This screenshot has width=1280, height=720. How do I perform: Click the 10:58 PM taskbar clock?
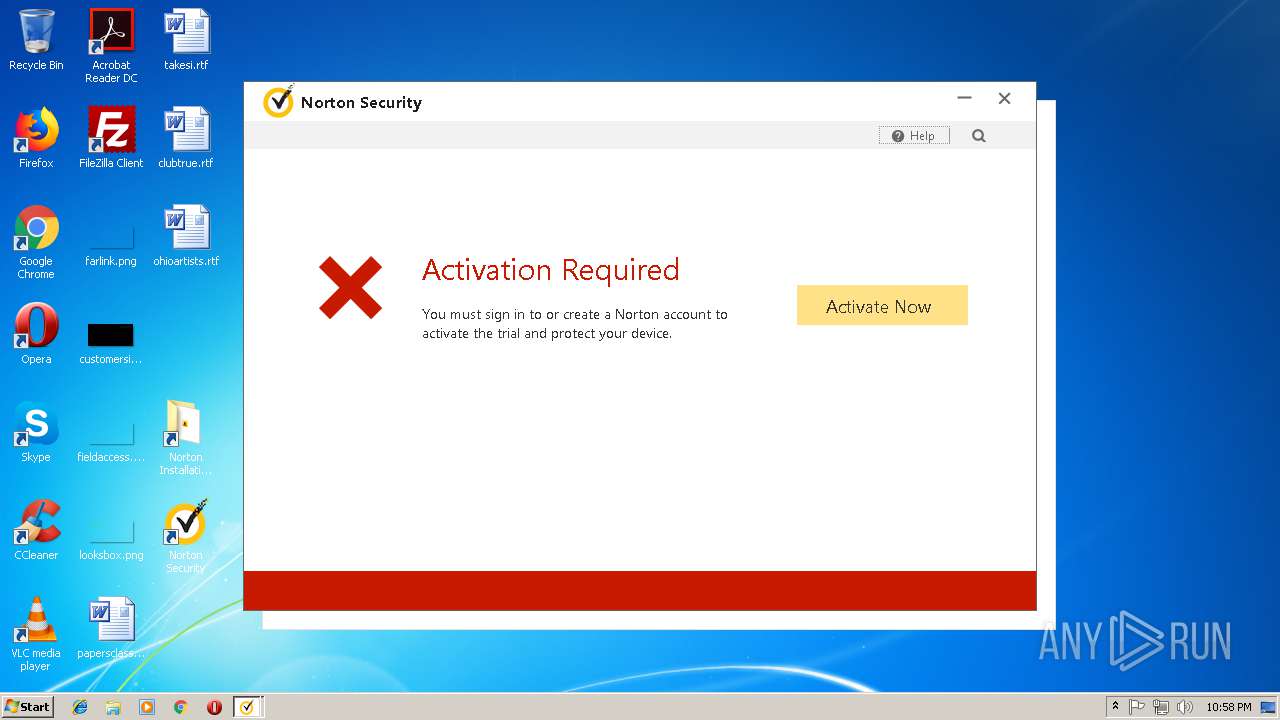click(1228, 707)
